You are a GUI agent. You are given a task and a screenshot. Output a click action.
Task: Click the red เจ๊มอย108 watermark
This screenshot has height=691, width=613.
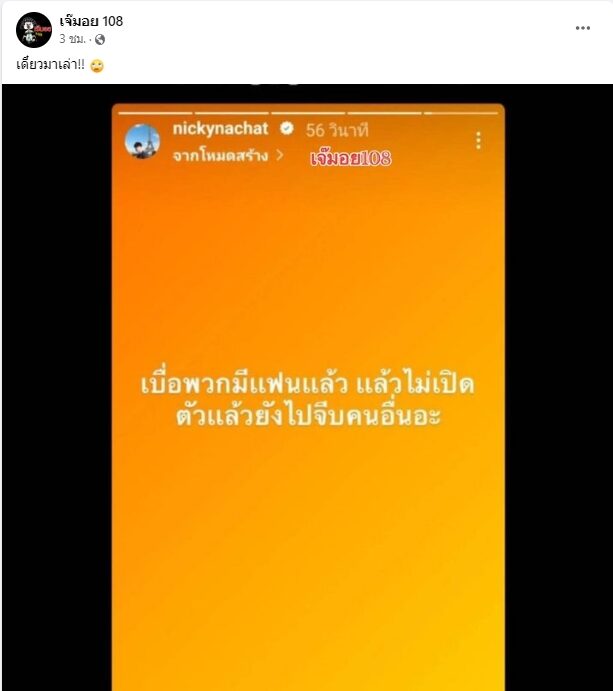[350, 158]
